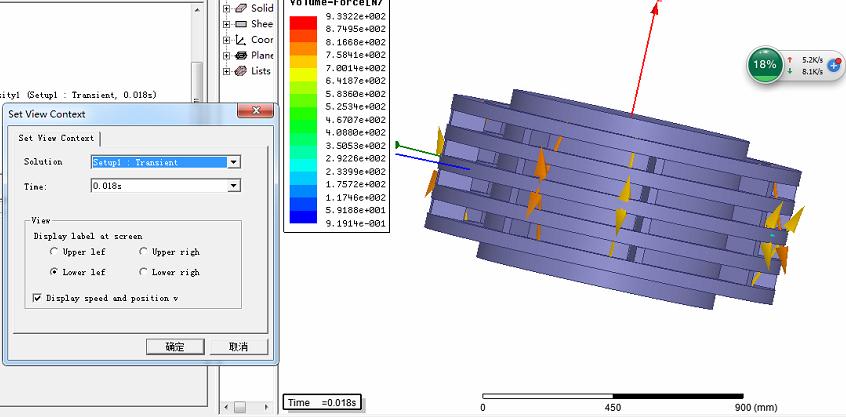
Task: Click the 4.6707e+002 legend value
Action: click(x=356, y=120)
